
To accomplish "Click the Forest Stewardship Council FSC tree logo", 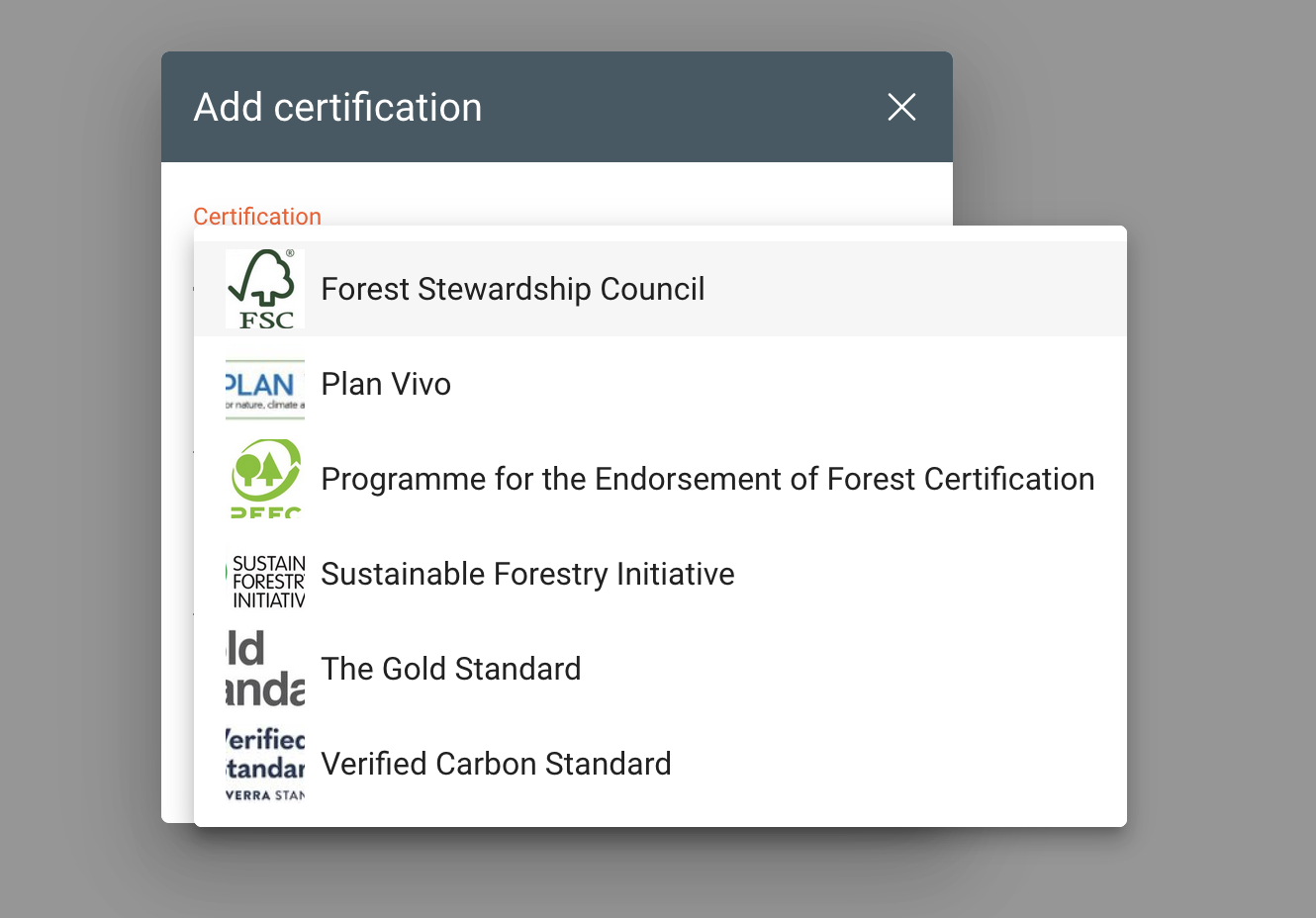I will 264,289.
